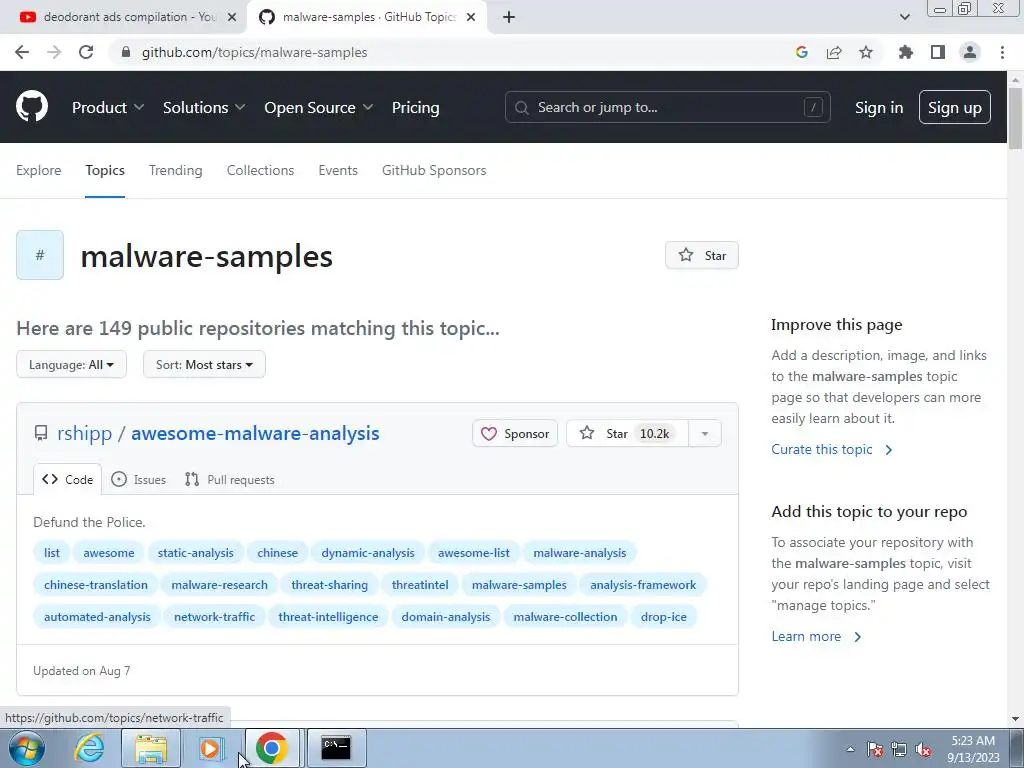The width and height of the screenshot is (1024, 768).
Task: Open a new tab with the plus icon
Action: point(509,17)
